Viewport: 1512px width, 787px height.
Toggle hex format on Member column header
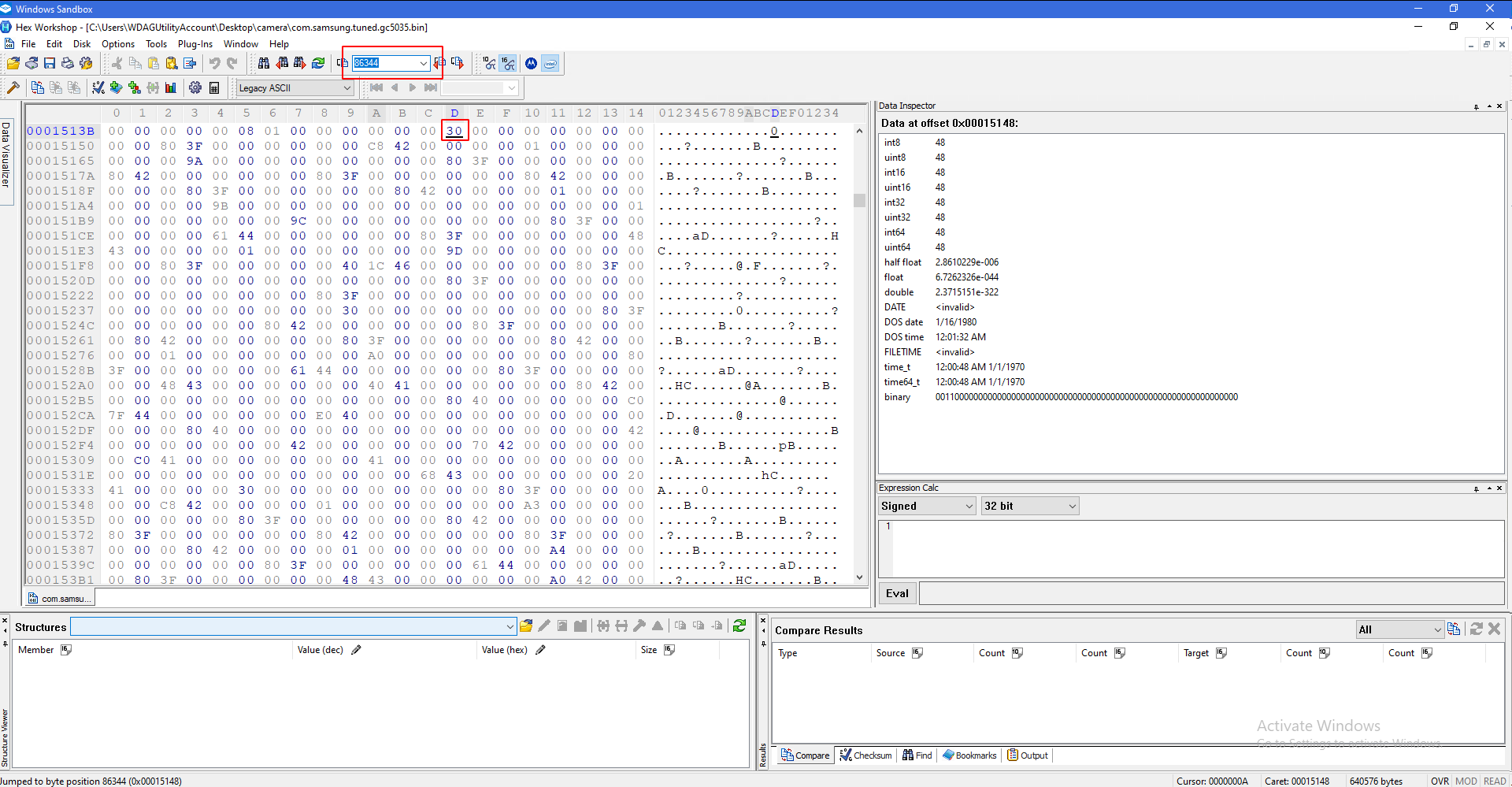[66, 650]
